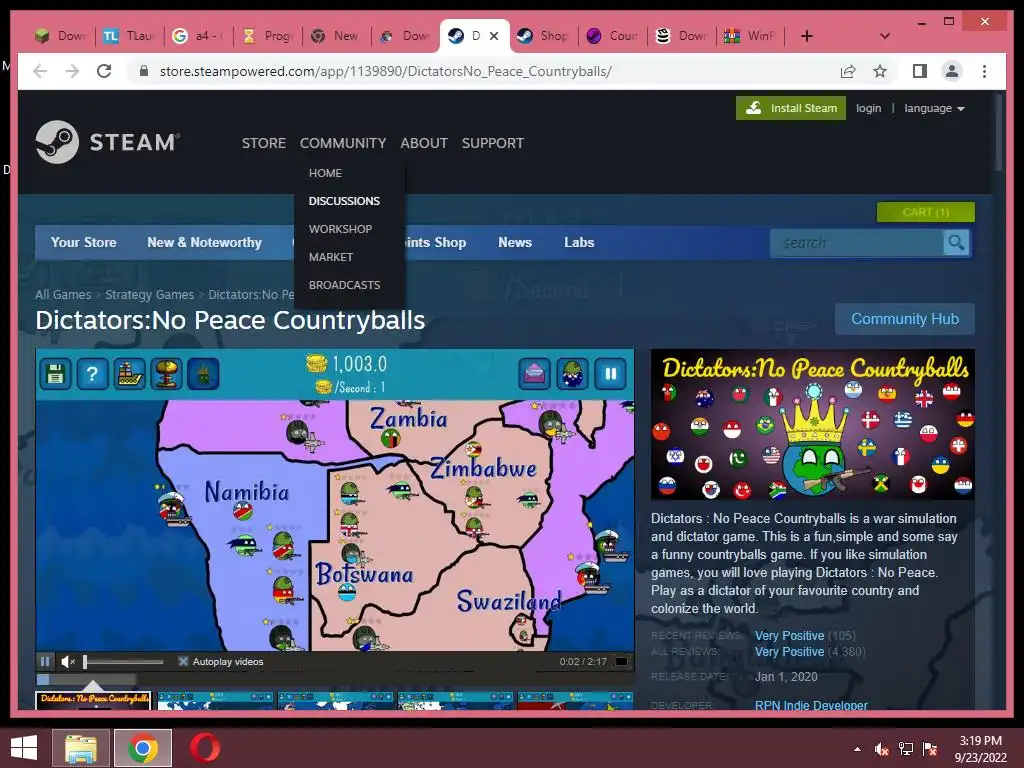
Task: Click the soldier countryball icon beside pause
Action: [x=572, y=374]
